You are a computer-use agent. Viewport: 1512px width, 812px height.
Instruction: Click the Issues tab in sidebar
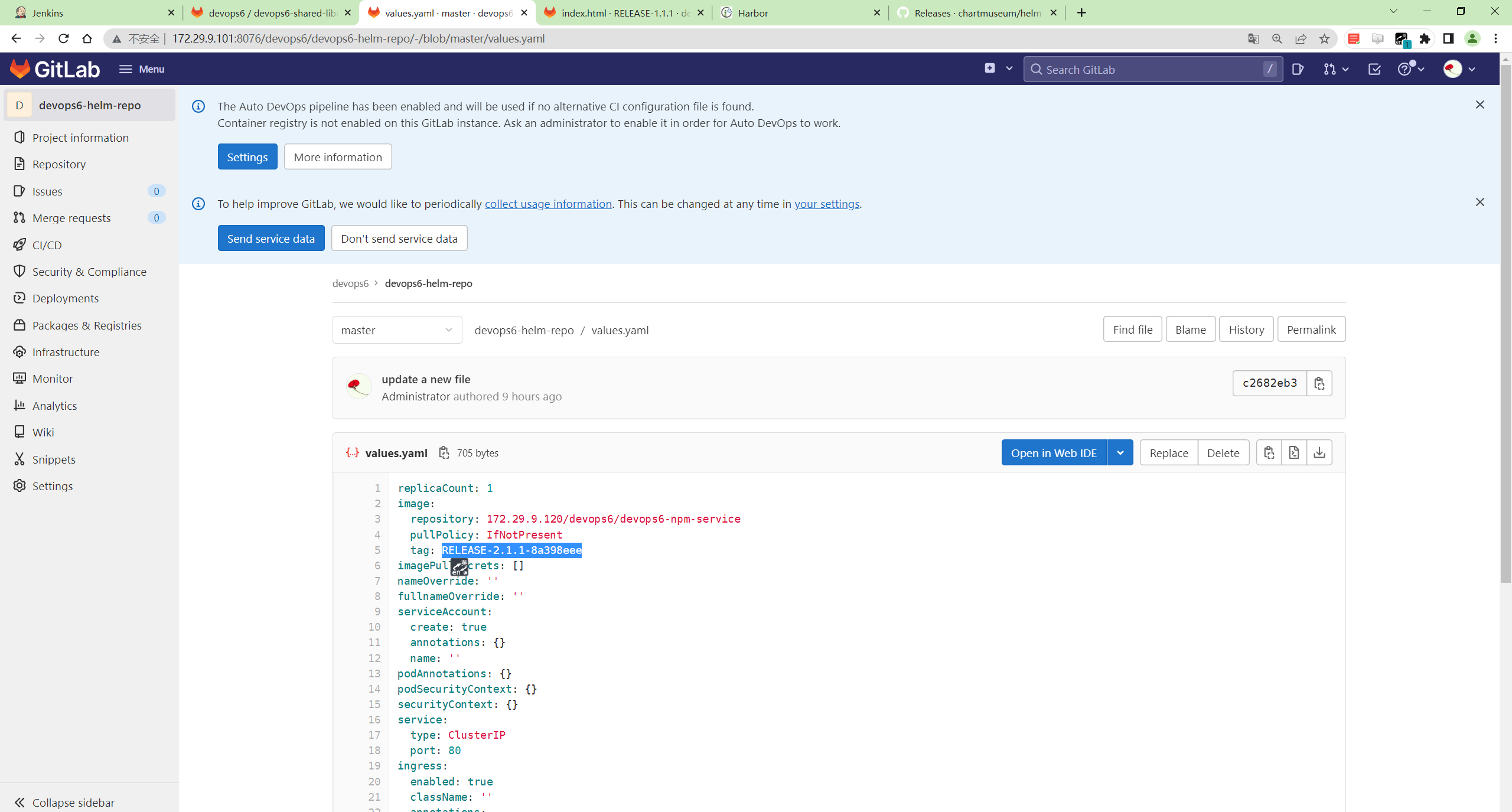(x=47, y=191)
